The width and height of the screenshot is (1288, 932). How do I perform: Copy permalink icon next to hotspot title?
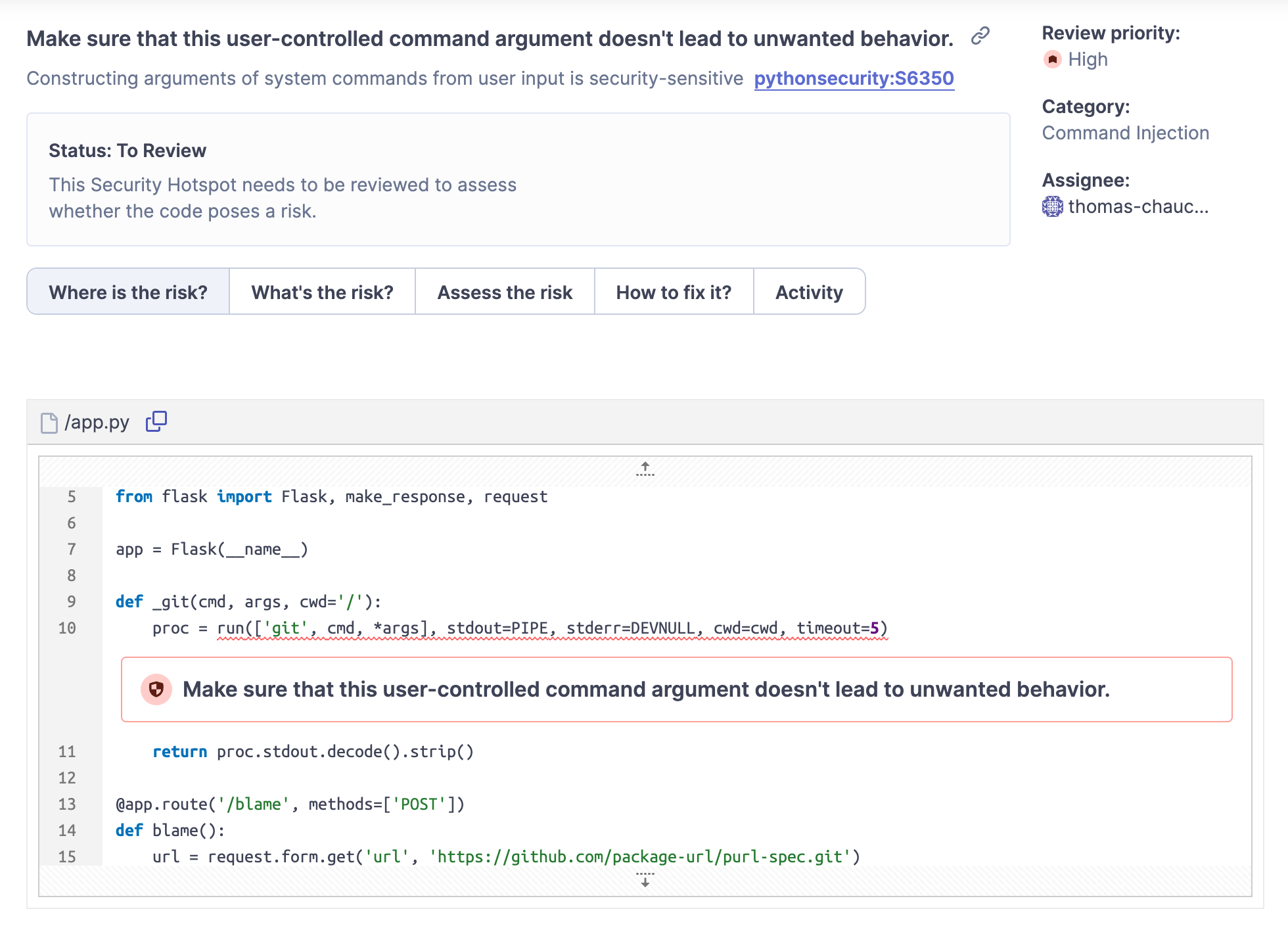tap(980, 35)
